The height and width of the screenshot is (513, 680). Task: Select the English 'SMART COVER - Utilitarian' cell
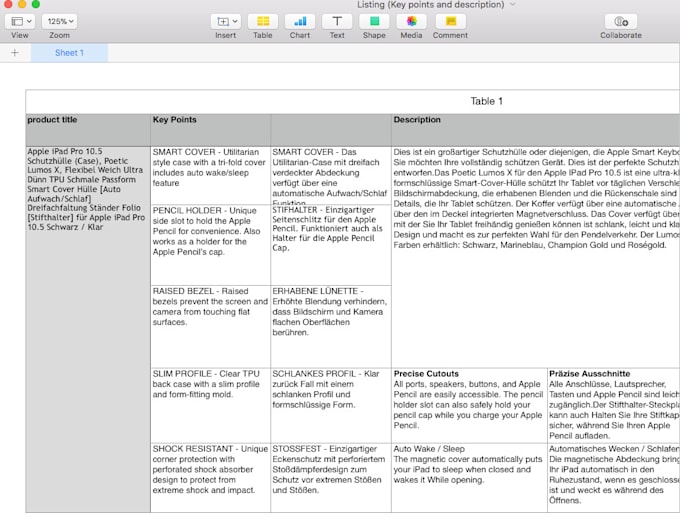coord(210,176)
